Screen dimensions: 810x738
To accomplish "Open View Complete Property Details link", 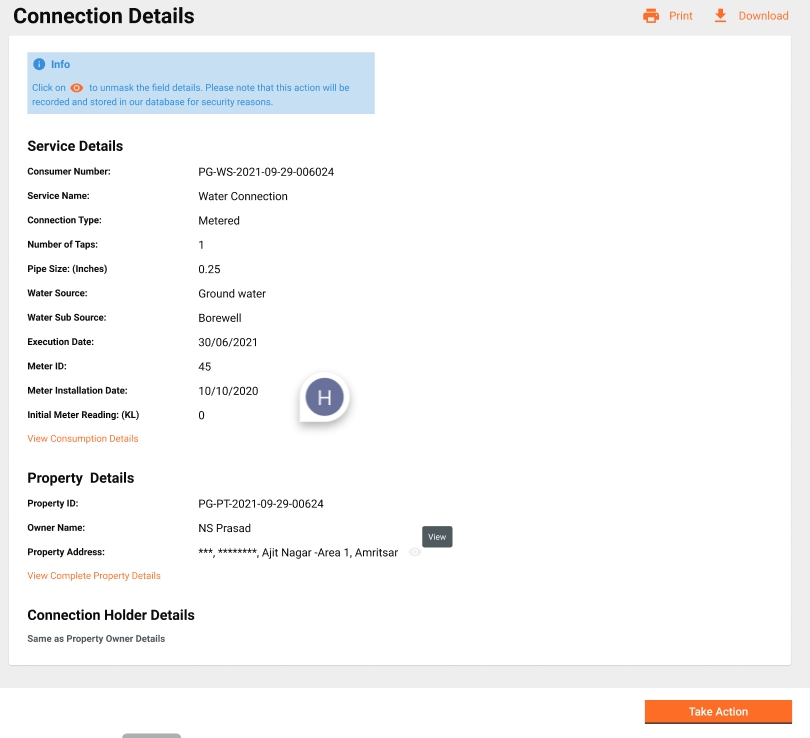I will tap(94, 576).
